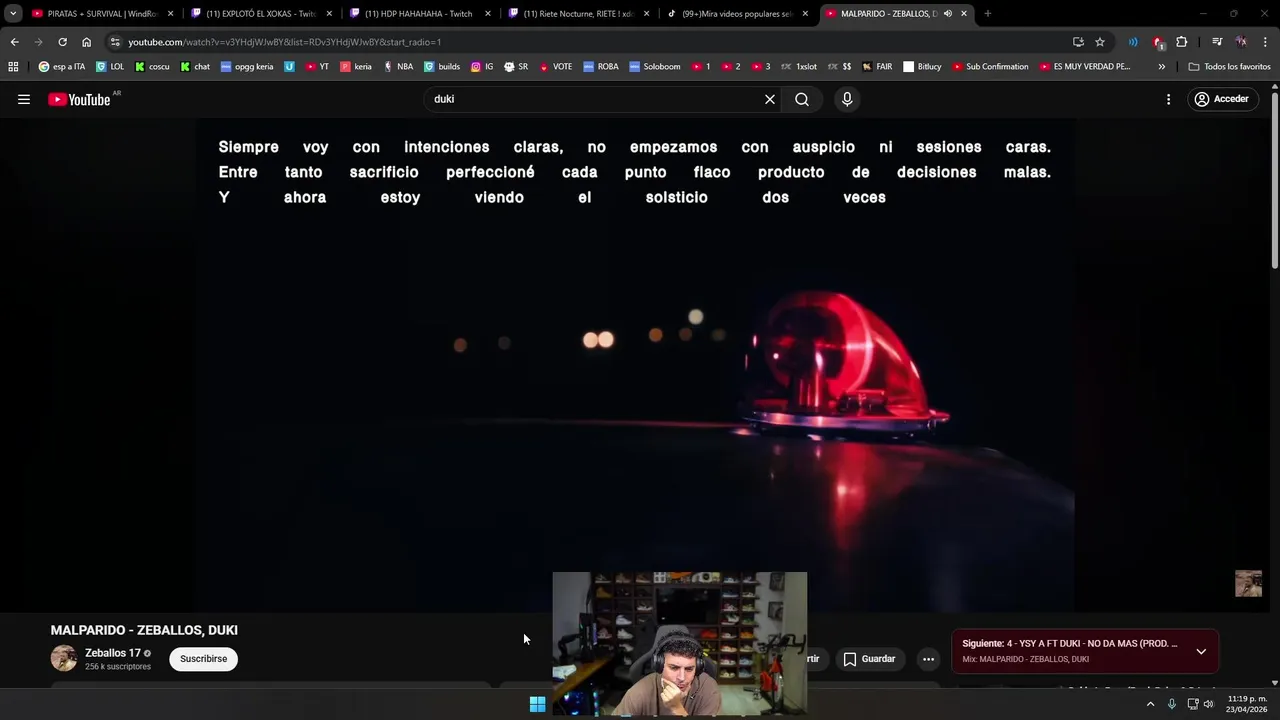Image resolution: width=1280 pixels, height=720 pixels.
Task: Run search with the magnifier button
Action: click(x=802, y=99)
